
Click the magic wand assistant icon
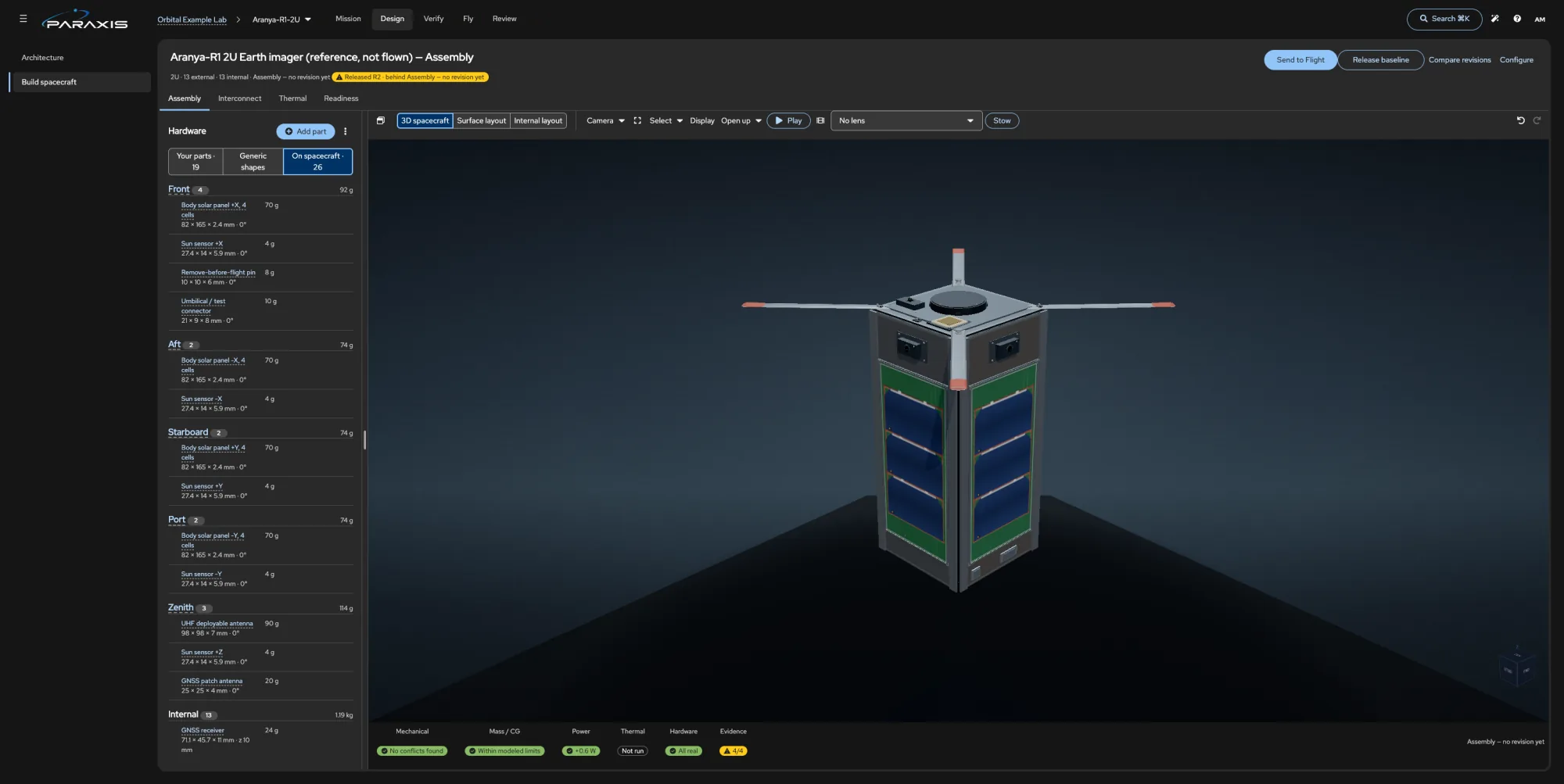coord(1494,19)
